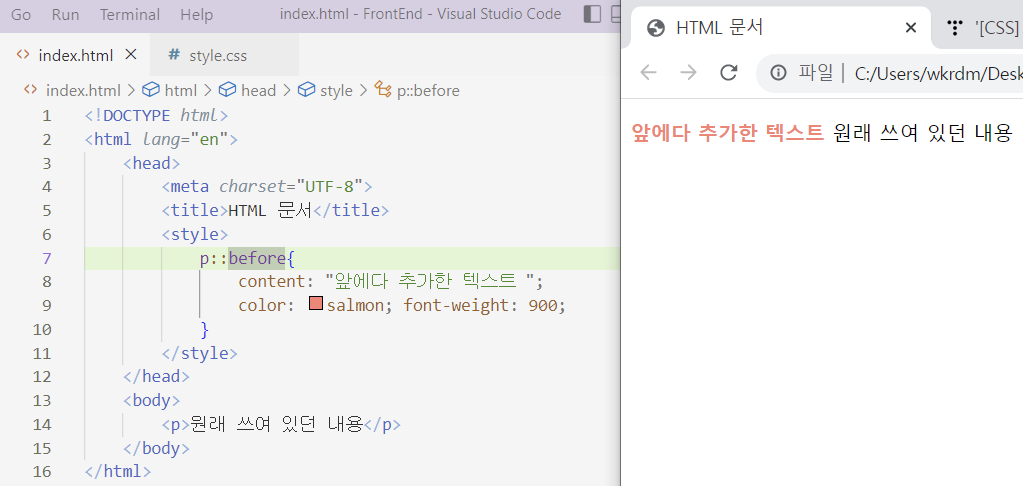
Task: Switch to the index.html editor tab
Action: click(76, 55)
